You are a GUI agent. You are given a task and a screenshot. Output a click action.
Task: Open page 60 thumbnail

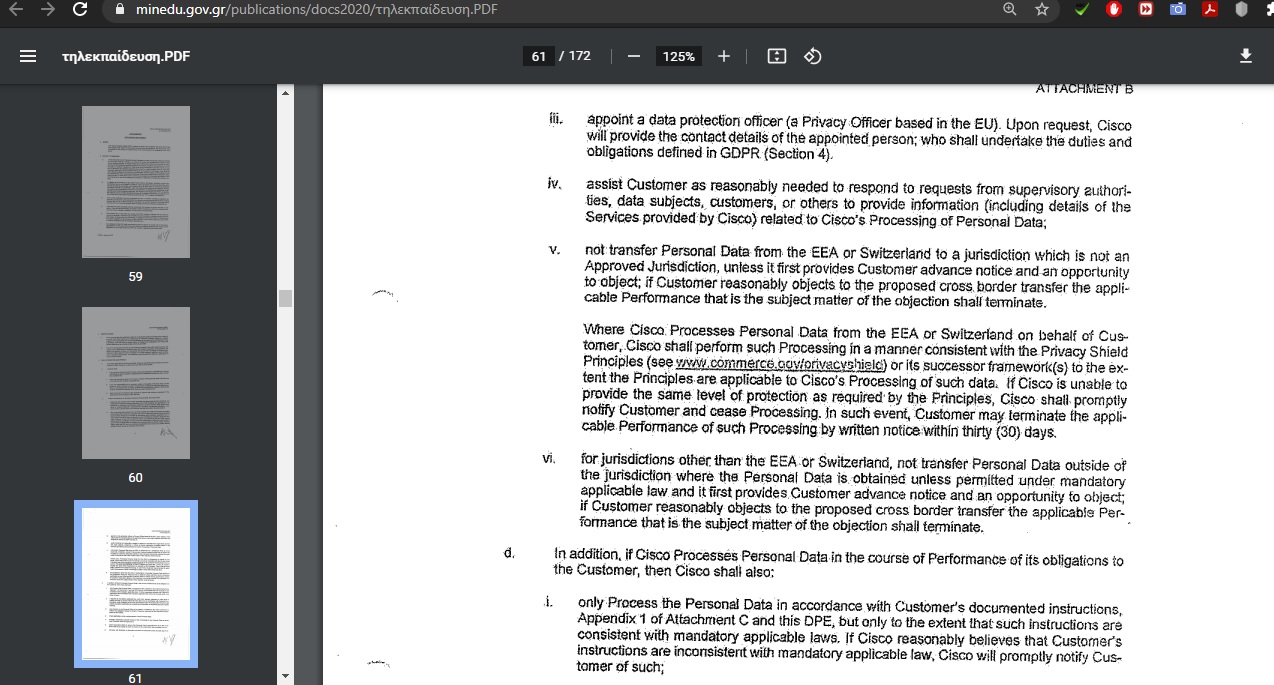pos(136,383)
